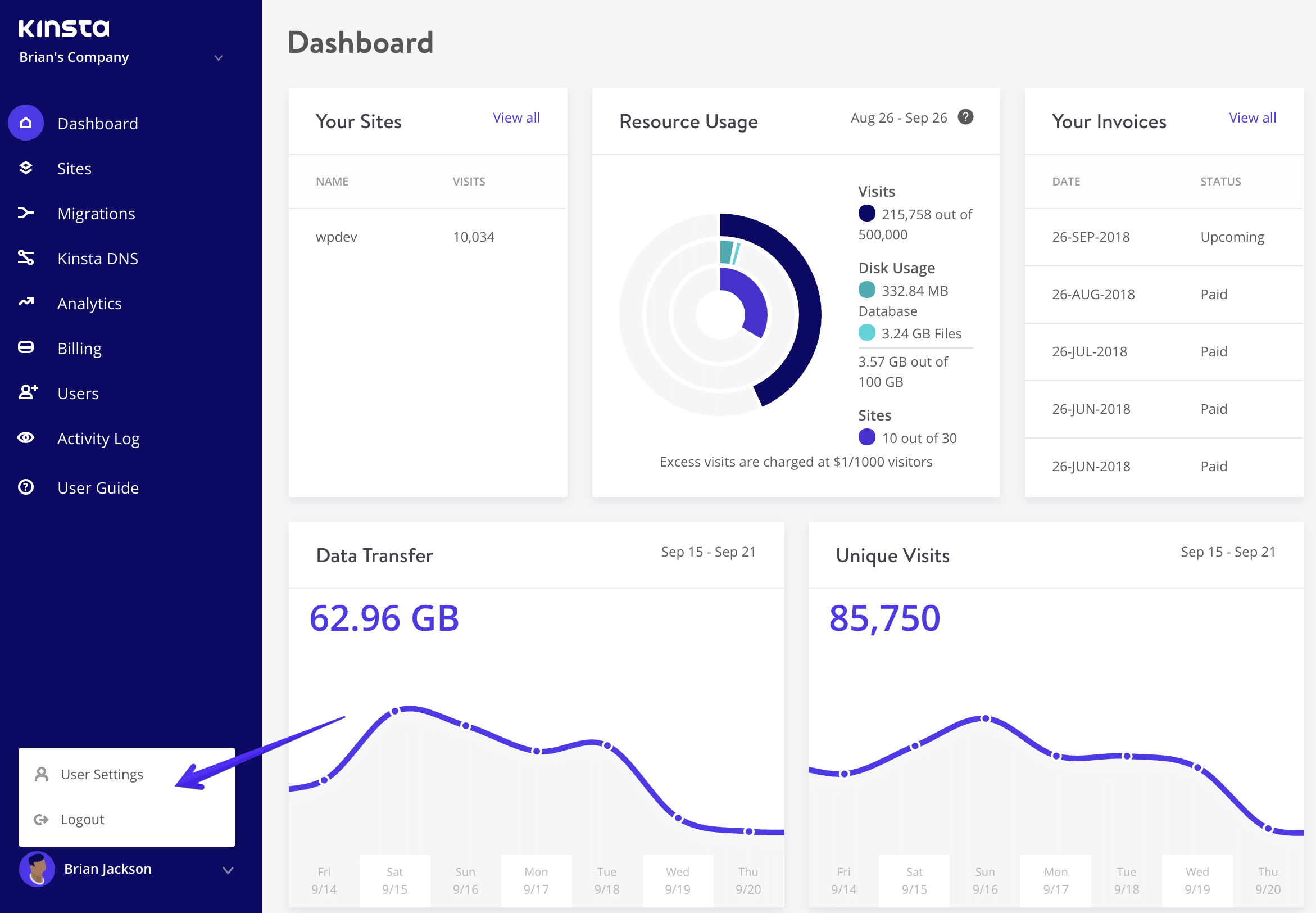This screenshot has width=1316, height=913.
Task: Select Logout from the user menu
Action: [x=84, y=819]
